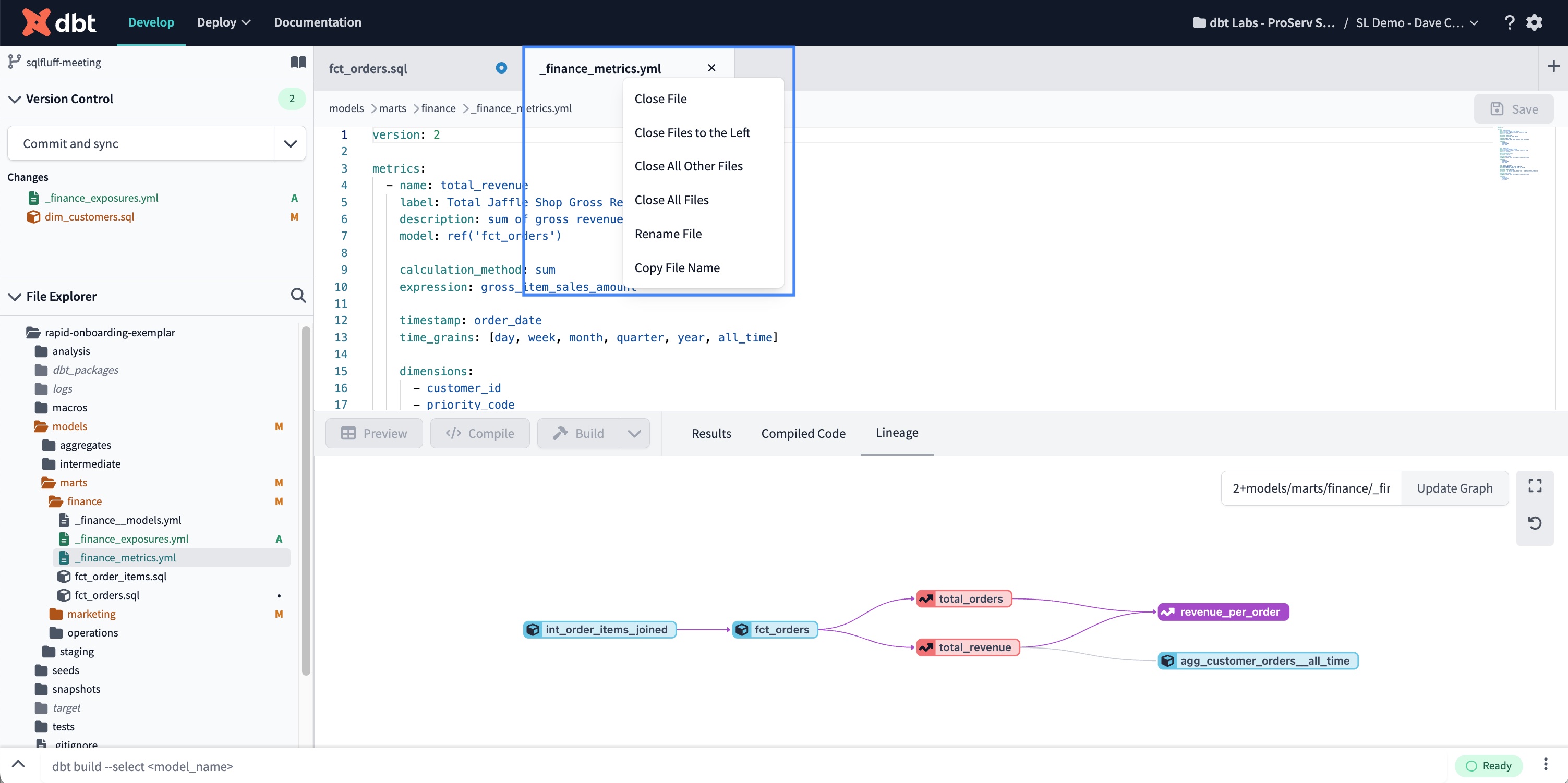1568x783 pixels.
Task: Open the Commit and sync dropdown arrow
Action: (291, 143)
